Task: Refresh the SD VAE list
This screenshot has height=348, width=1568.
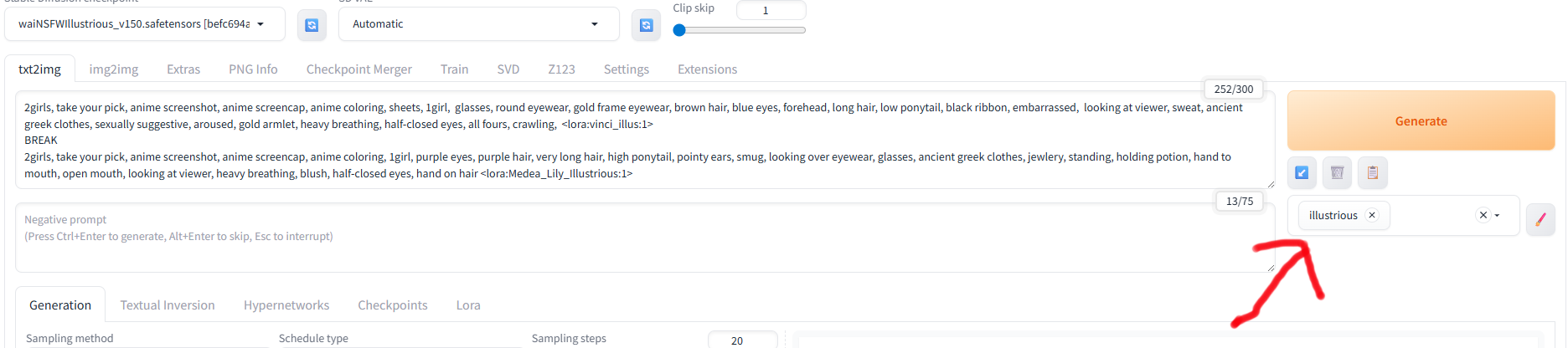Action: [x=646, y=25]
